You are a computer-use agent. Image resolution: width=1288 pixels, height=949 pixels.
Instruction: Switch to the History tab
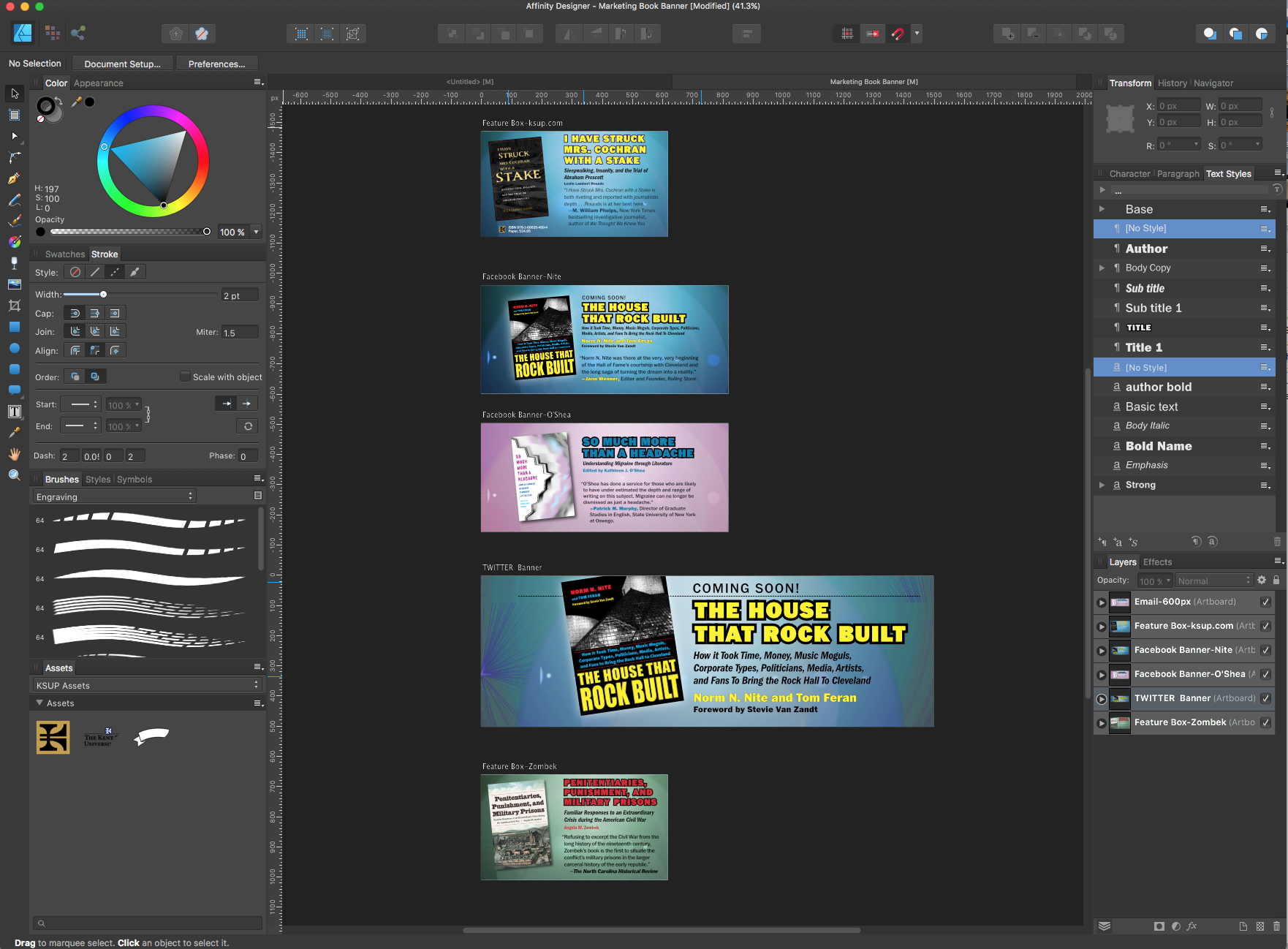(x=1173, y=83)
